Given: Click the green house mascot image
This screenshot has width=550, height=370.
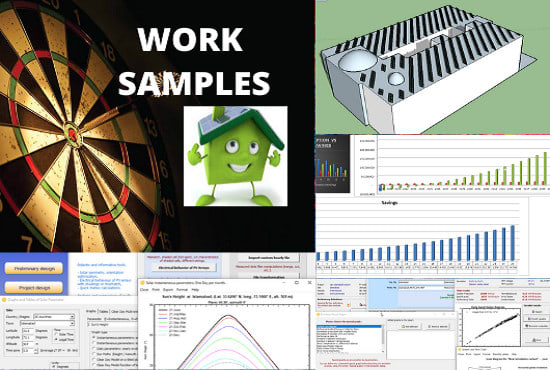Looking at the screenshot, I should (x=236, y=156).
